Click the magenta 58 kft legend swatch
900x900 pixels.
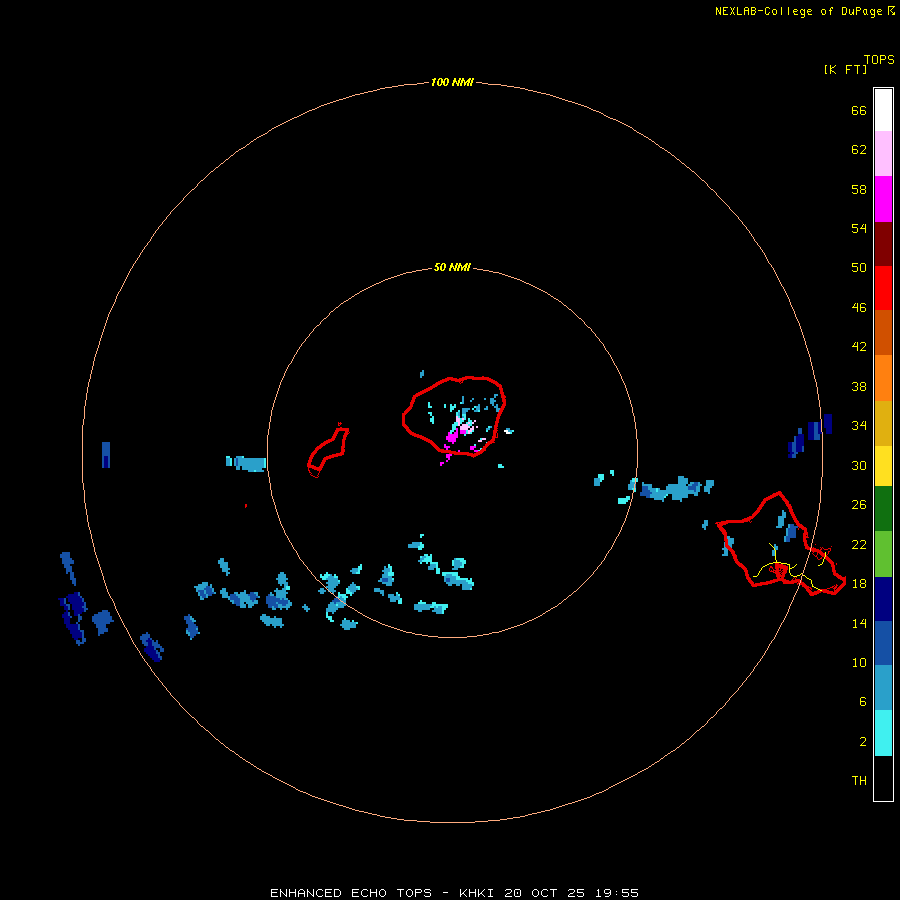click(x=883, y=199)
